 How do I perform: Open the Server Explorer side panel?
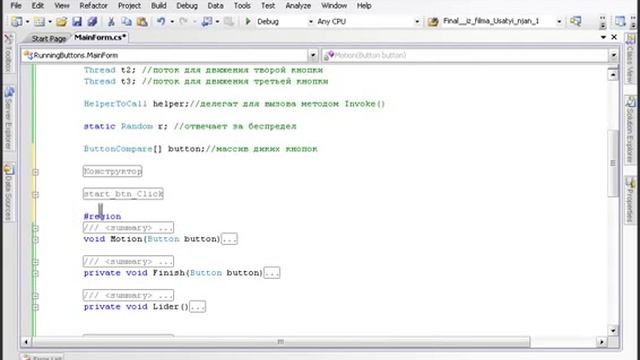pyautogui.click(x=9, y=118)
